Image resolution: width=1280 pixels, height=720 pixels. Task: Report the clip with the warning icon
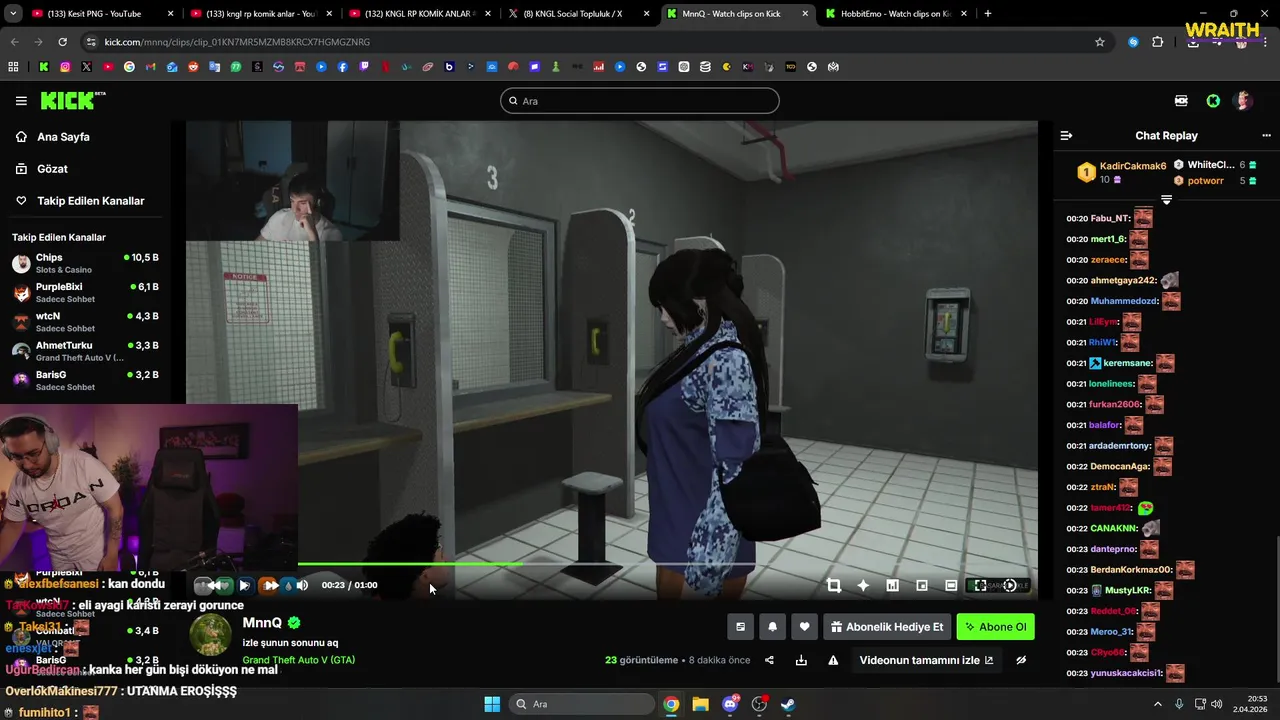coord(833,660)
